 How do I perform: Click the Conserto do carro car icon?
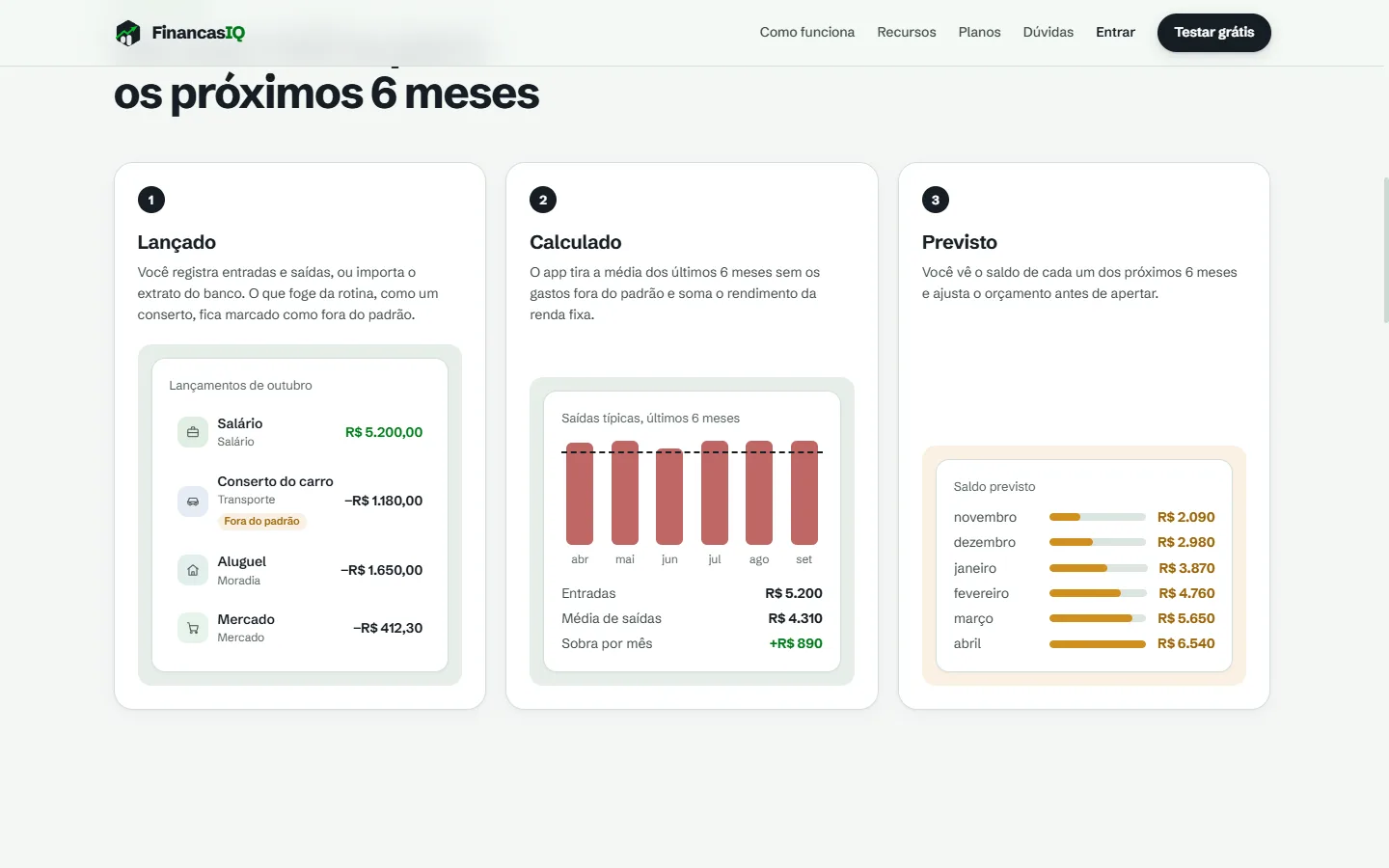click(x=193, y=502)
